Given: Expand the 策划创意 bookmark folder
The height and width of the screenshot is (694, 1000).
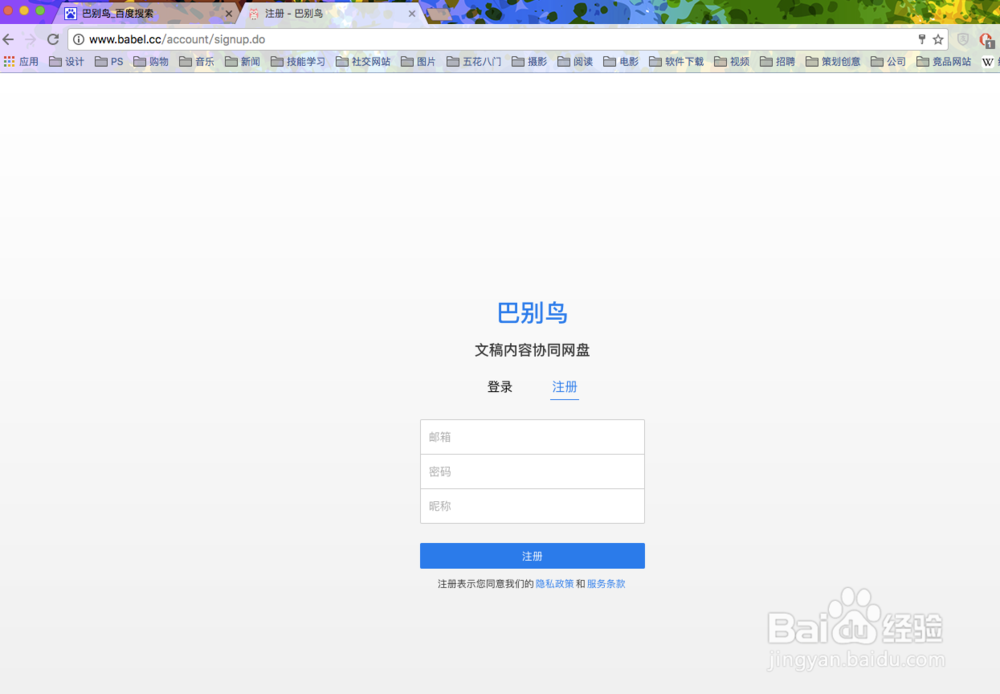Looking at the screenshot, I should pyautogui.click(x=833, y=61).
